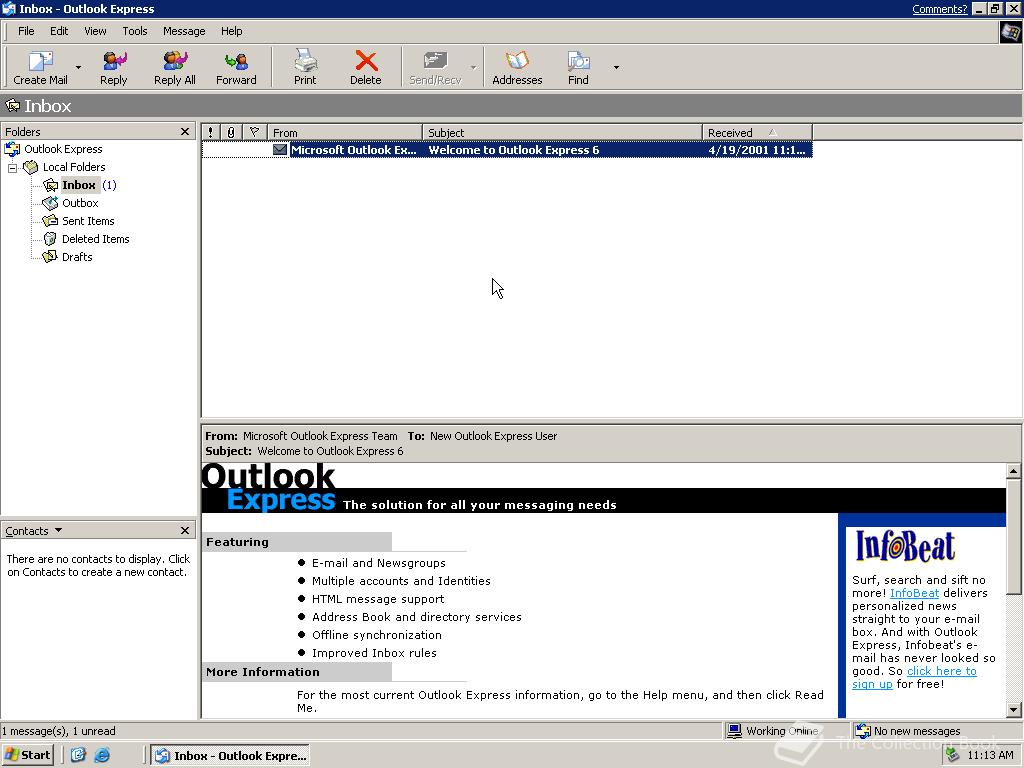Select message "Welcome to Outlook Express 6"
Screen dimensions: 1024x768
pos(513,150)
